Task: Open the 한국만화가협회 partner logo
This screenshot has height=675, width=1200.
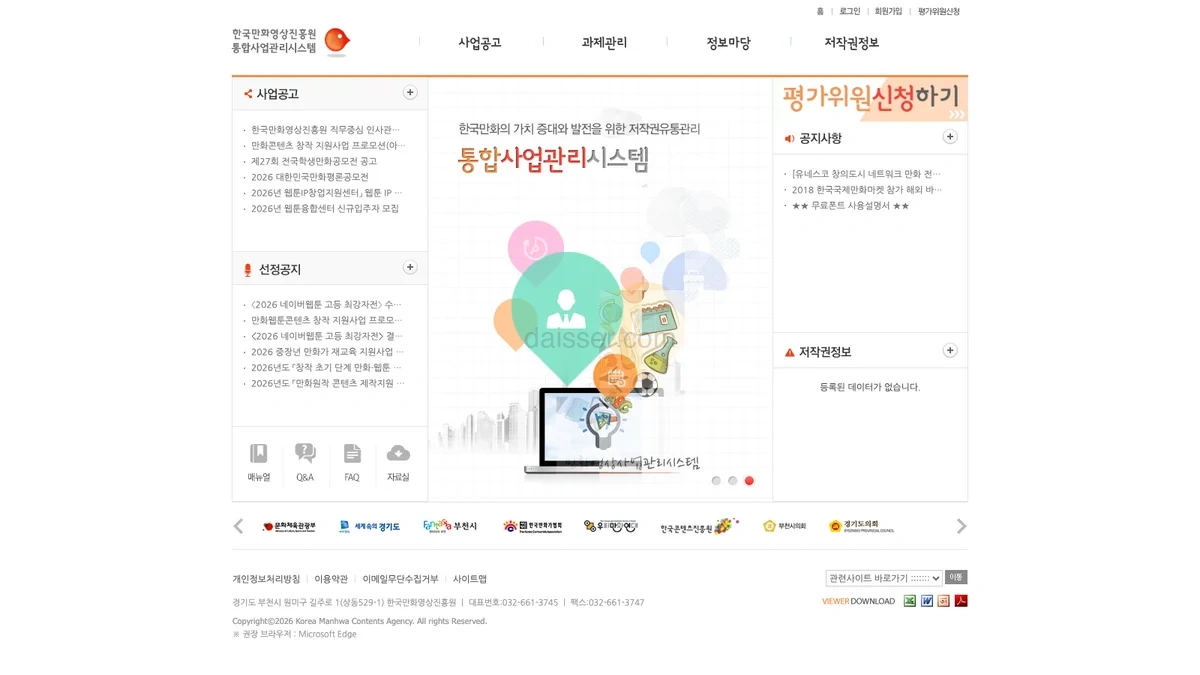Action: (x=532, y=526)
